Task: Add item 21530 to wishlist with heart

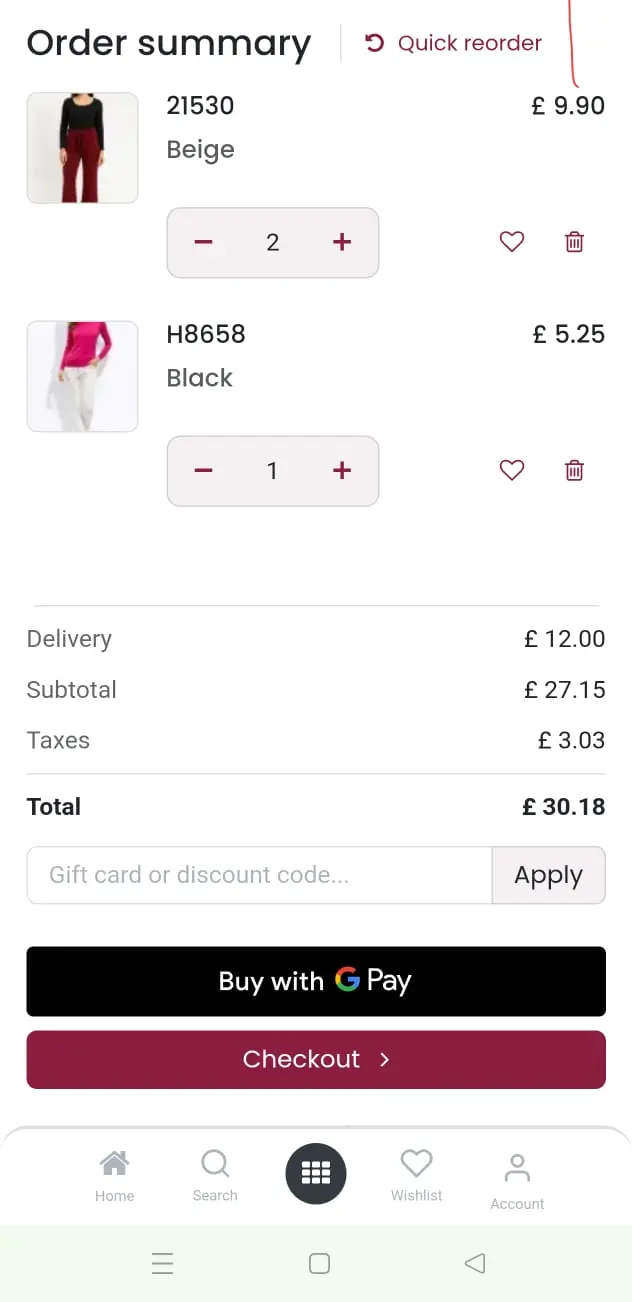Action: tap(511, 242)
